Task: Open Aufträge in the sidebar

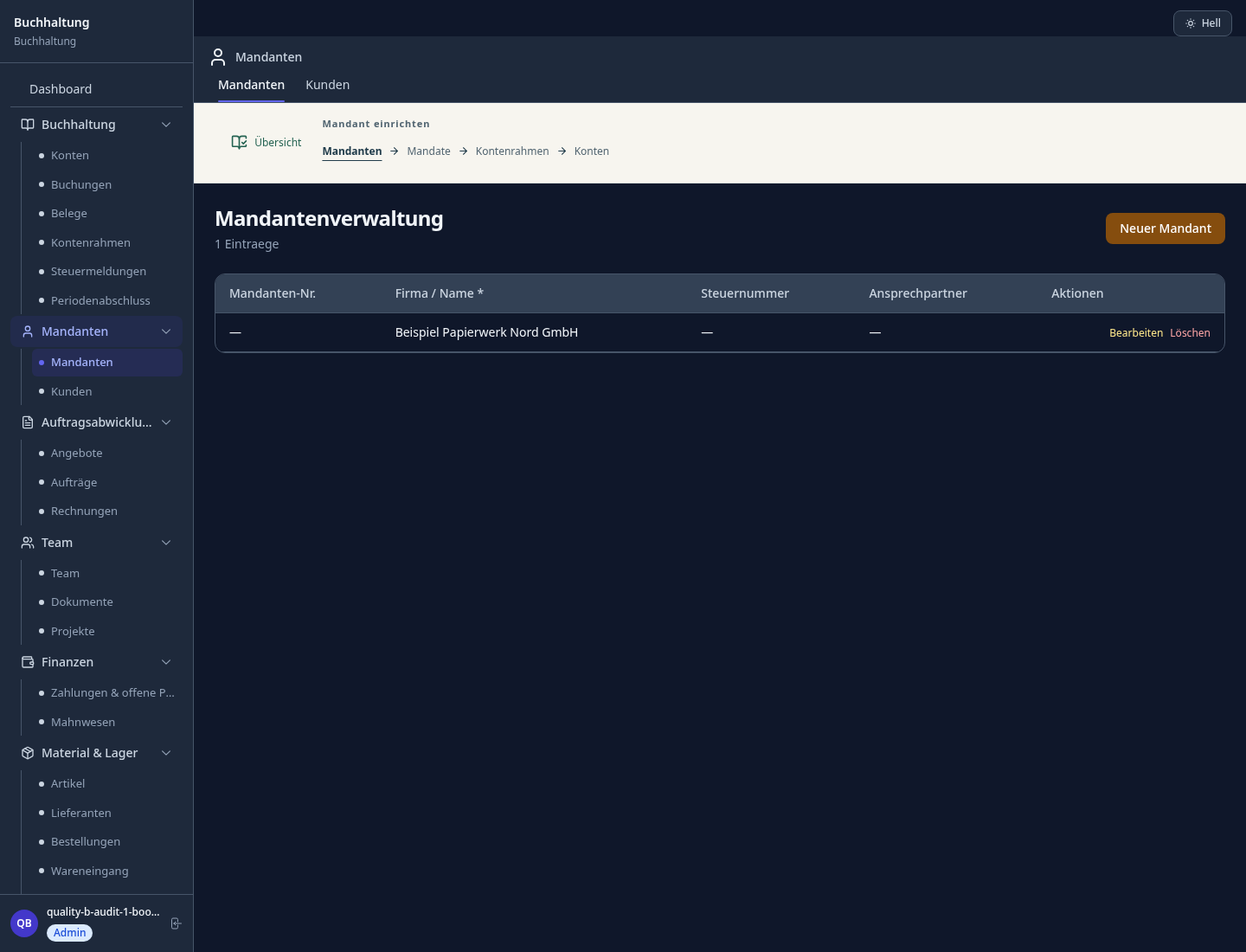Action: [107, 482]
